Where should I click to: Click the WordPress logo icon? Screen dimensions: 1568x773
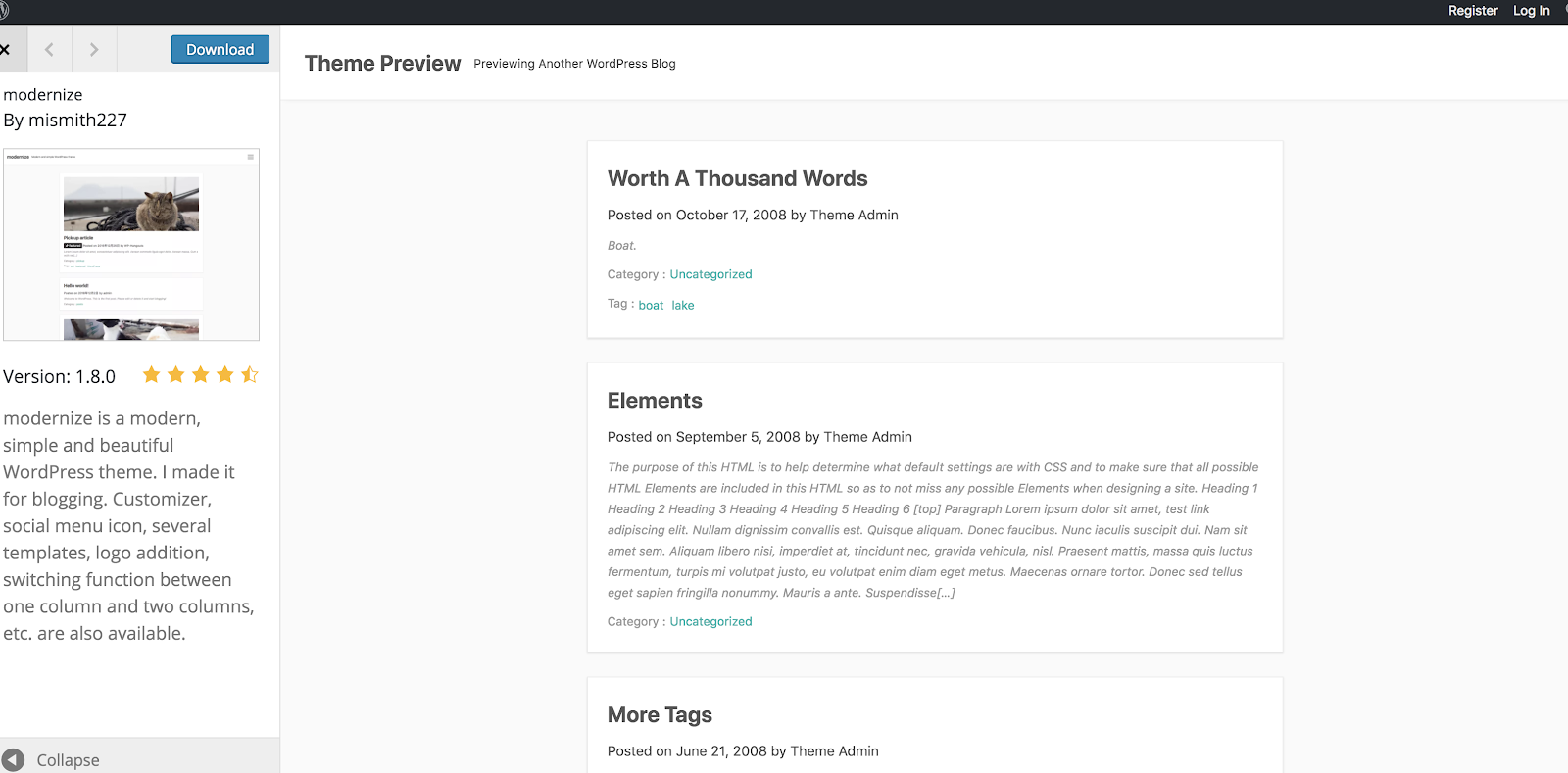tap(4, 11)
